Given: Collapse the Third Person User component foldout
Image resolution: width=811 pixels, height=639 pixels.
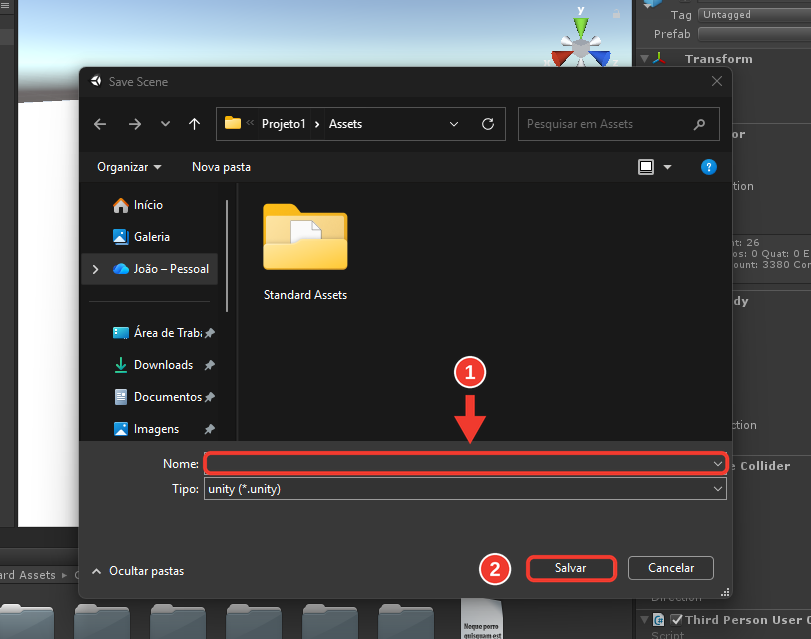Looking at the screenshot, I should 644,619.
